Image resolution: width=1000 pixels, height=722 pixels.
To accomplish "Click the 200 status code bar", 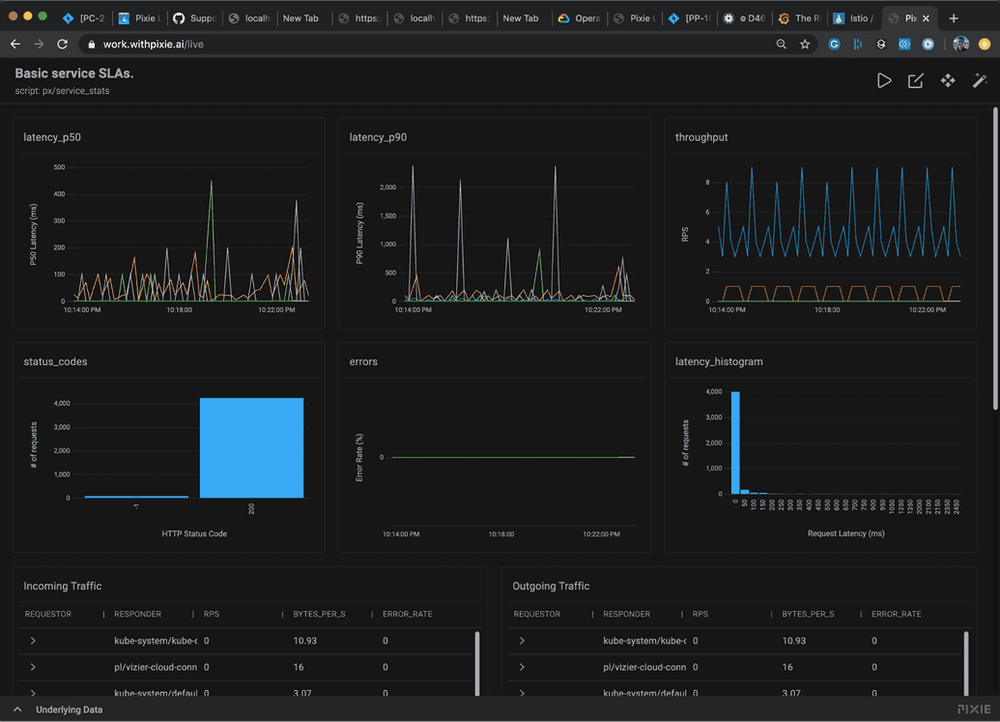I will tap(251, 448).
